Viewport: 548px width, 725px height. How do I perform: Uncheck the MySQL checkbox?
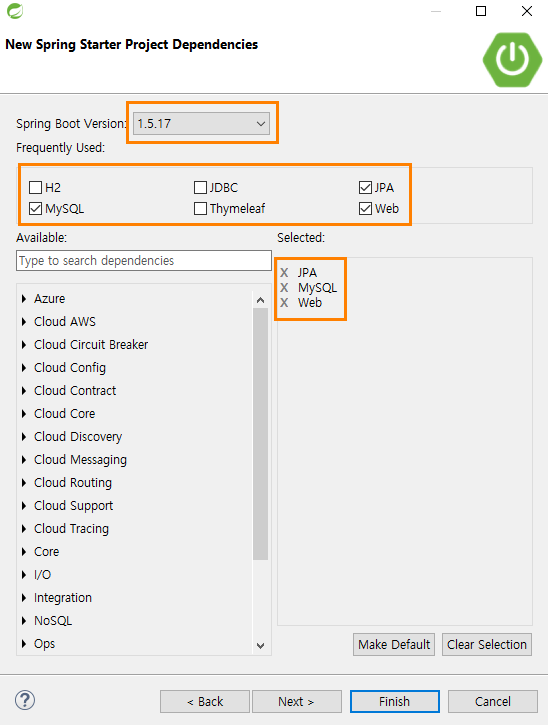click(35, 209)
